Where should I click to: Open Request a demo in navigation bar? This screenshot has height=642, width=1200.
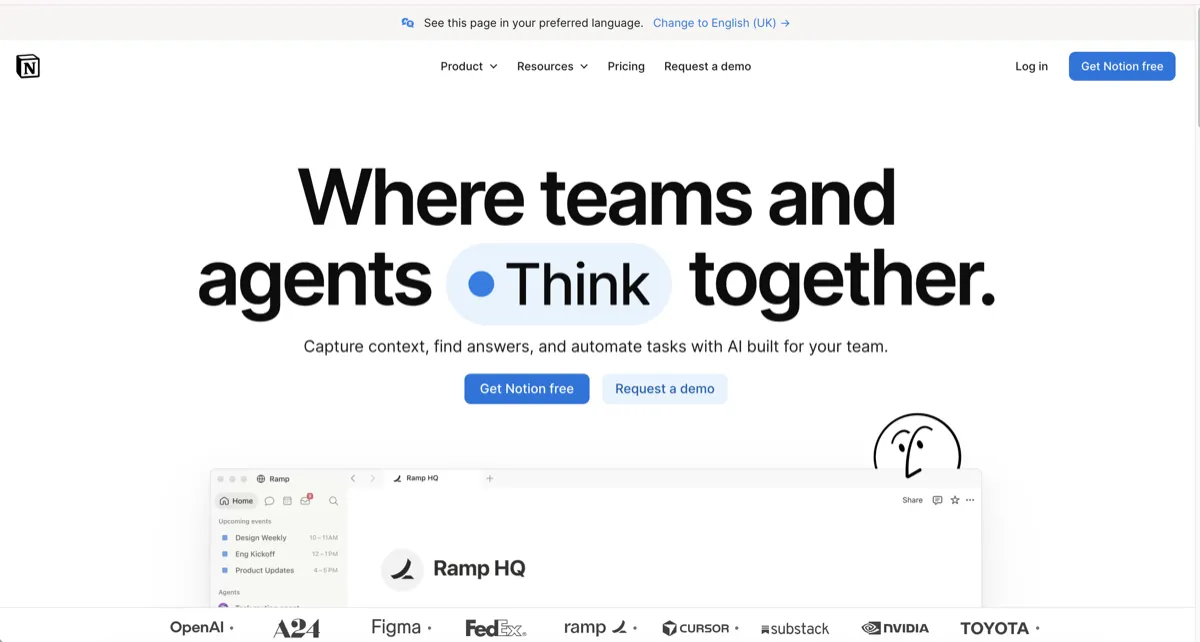(707, 67)
